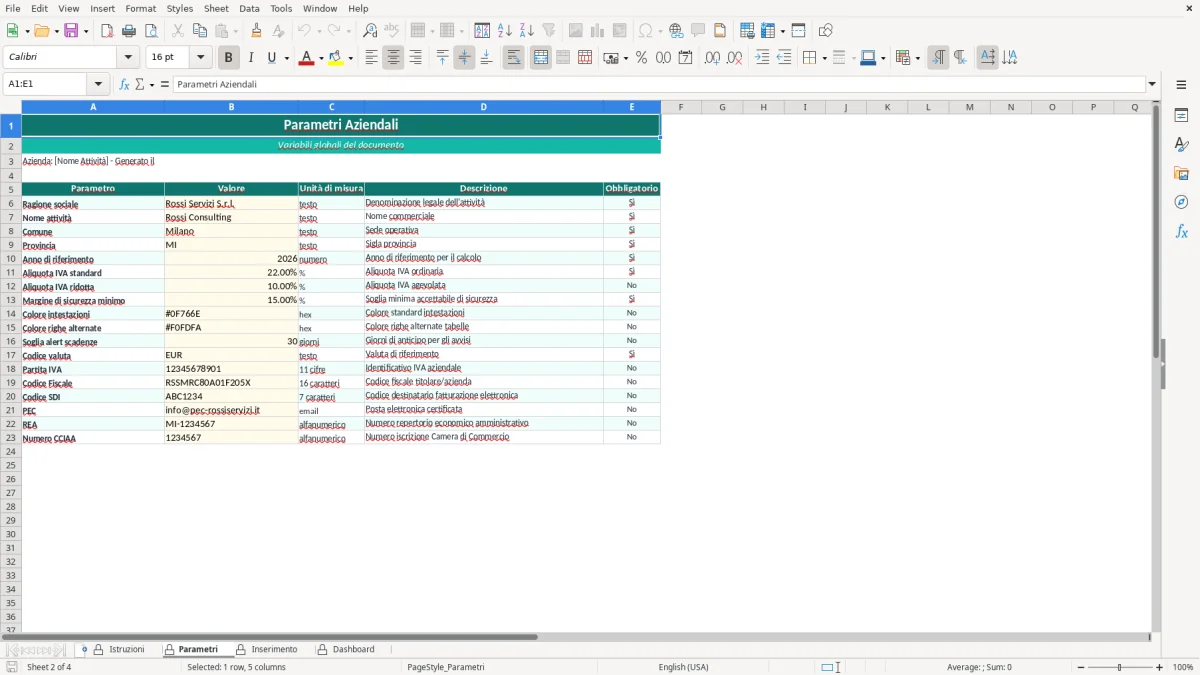The image size is (1200, 675).
Task: Click the Headers and Footers icon
Action: click(720, 31)
